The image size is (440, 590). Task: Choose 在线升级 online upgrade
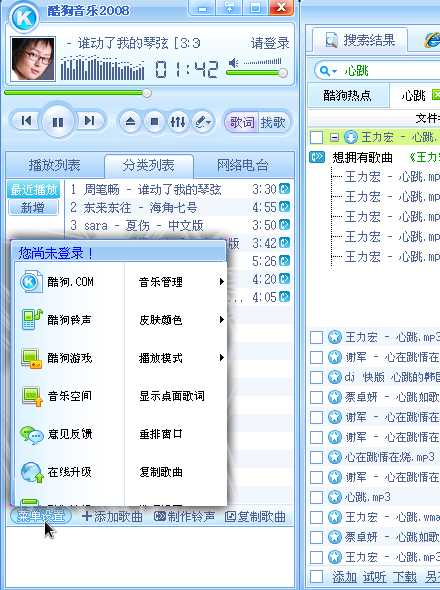click(x=70, y=472)
